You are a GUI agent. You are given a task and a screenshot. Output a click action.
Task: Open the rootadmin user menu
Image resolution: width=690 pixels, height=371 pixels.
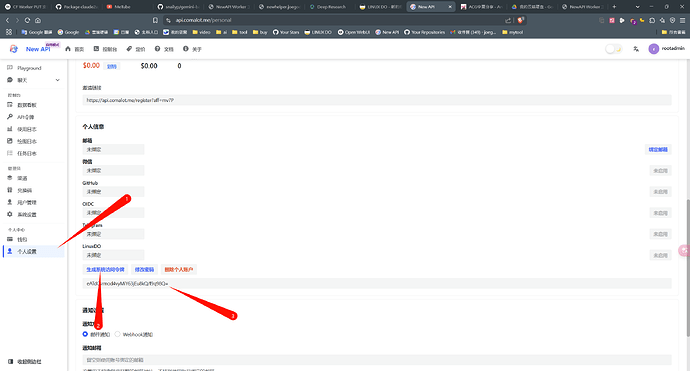tap(666, 49)
